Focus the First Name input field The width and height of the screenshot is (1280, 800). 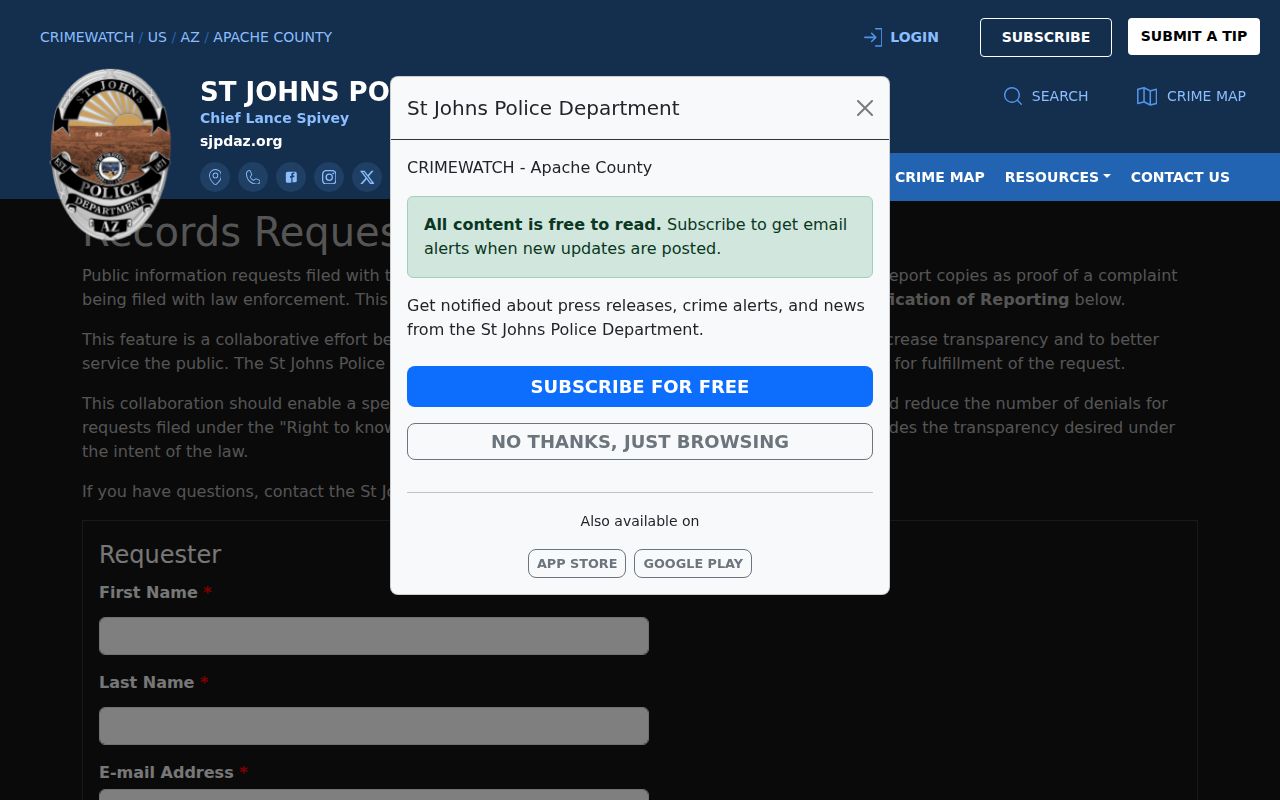tap(374, 636)
